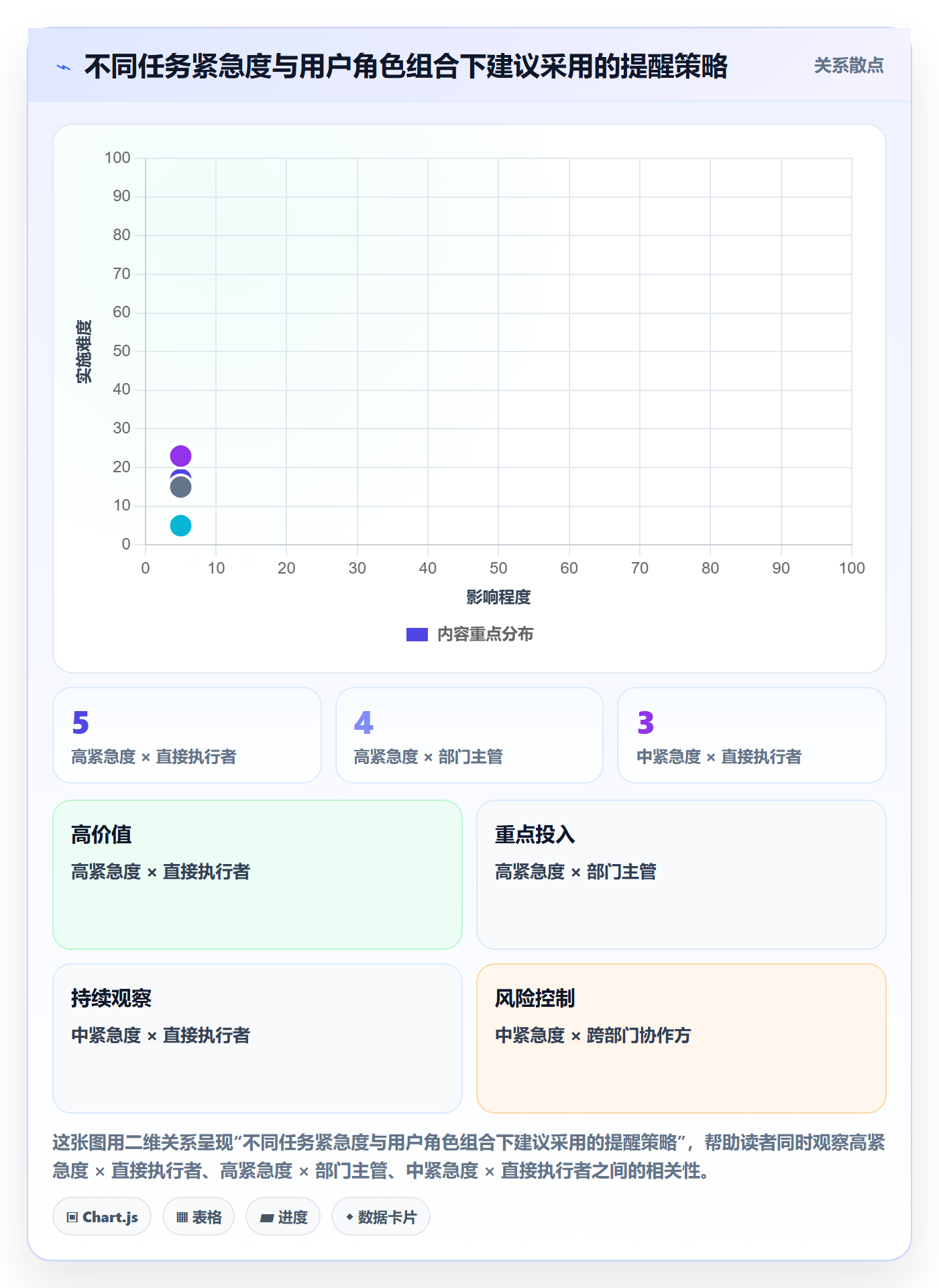Open the 重点投入 quadrant card
The height and width of the screenshot is (1288, 939).
tap(681, 875)
